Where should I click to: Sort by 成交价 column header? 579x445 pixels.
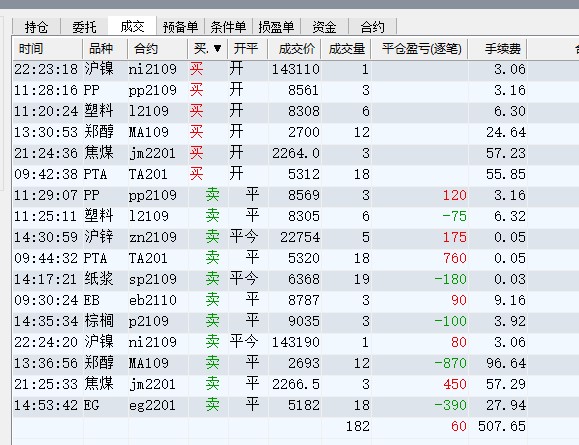pos(295,48)
